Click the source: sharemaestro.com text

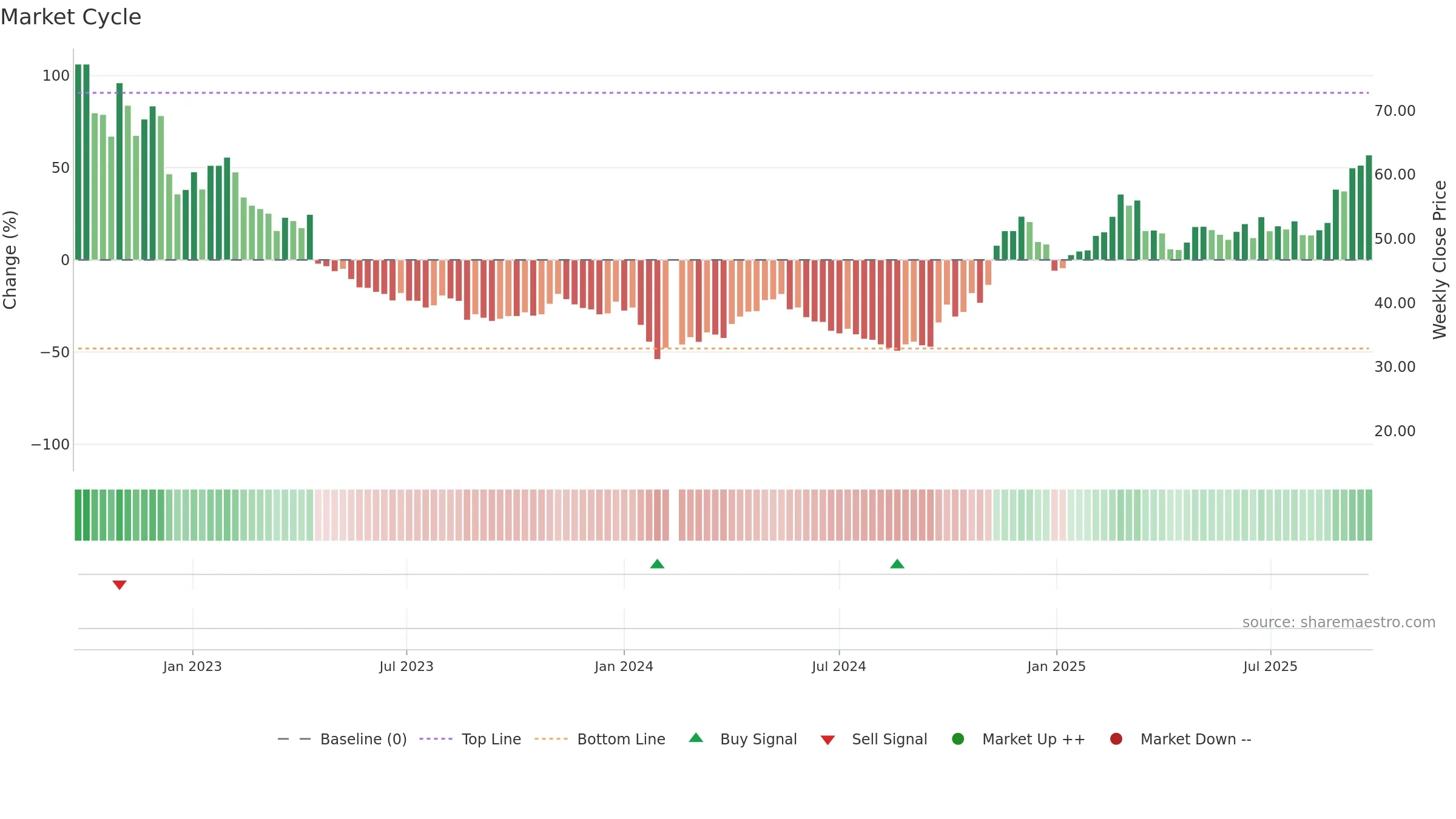[x=1339, y=622]
